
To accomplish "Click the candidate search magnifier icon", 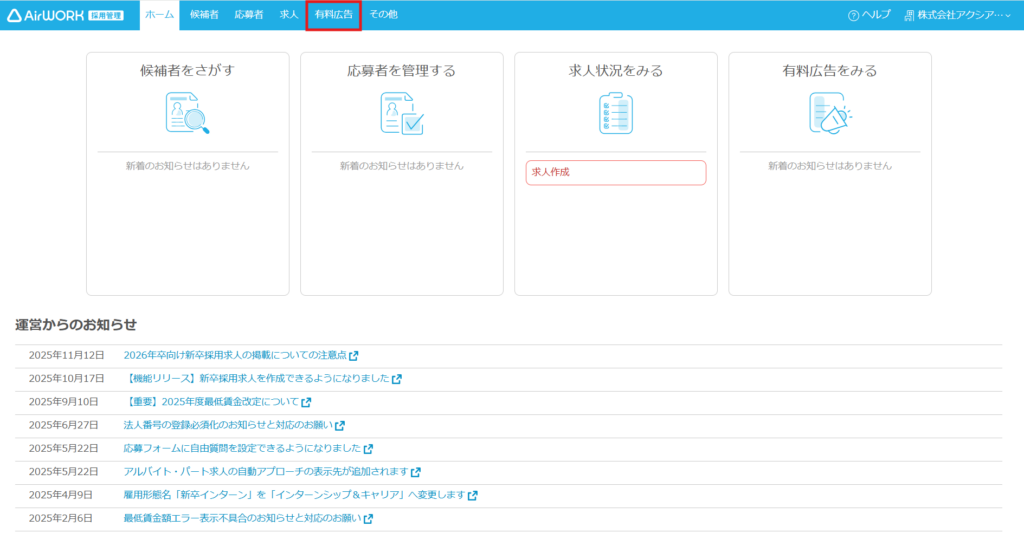I will [187, 113].
